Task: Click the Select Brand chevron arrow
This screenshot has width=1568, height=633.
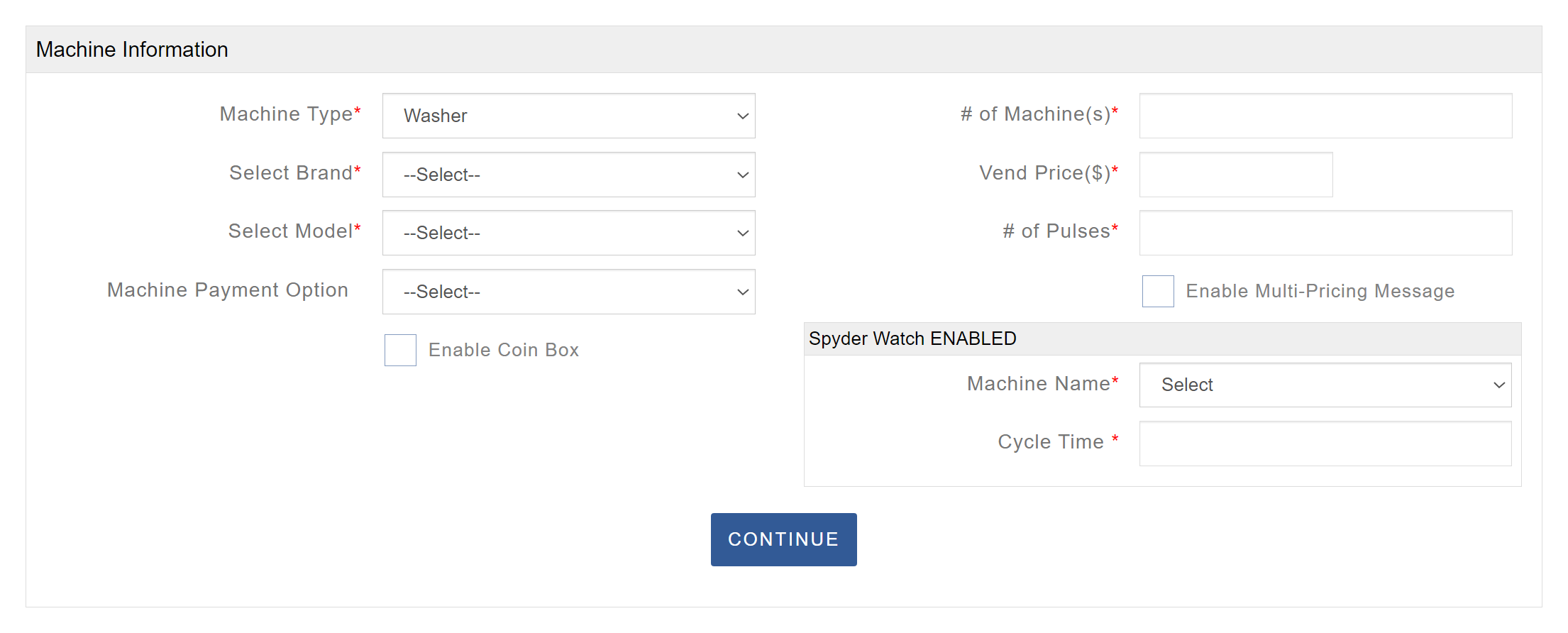Action: pos(743,175)
